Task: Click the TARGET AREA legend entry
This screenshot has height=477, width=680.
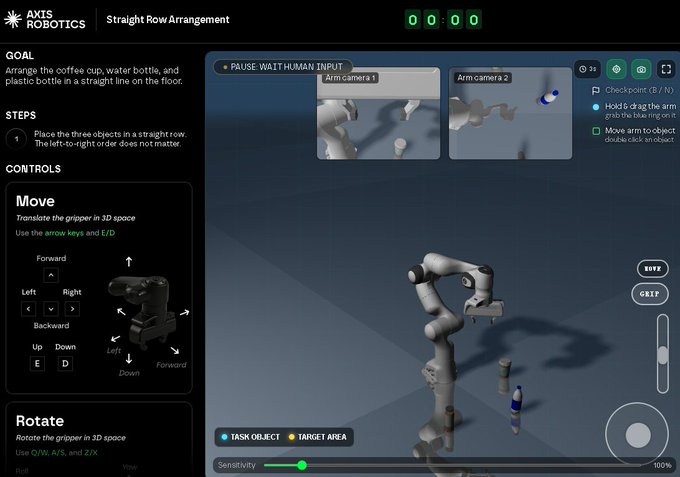Action: click(317, 437)
